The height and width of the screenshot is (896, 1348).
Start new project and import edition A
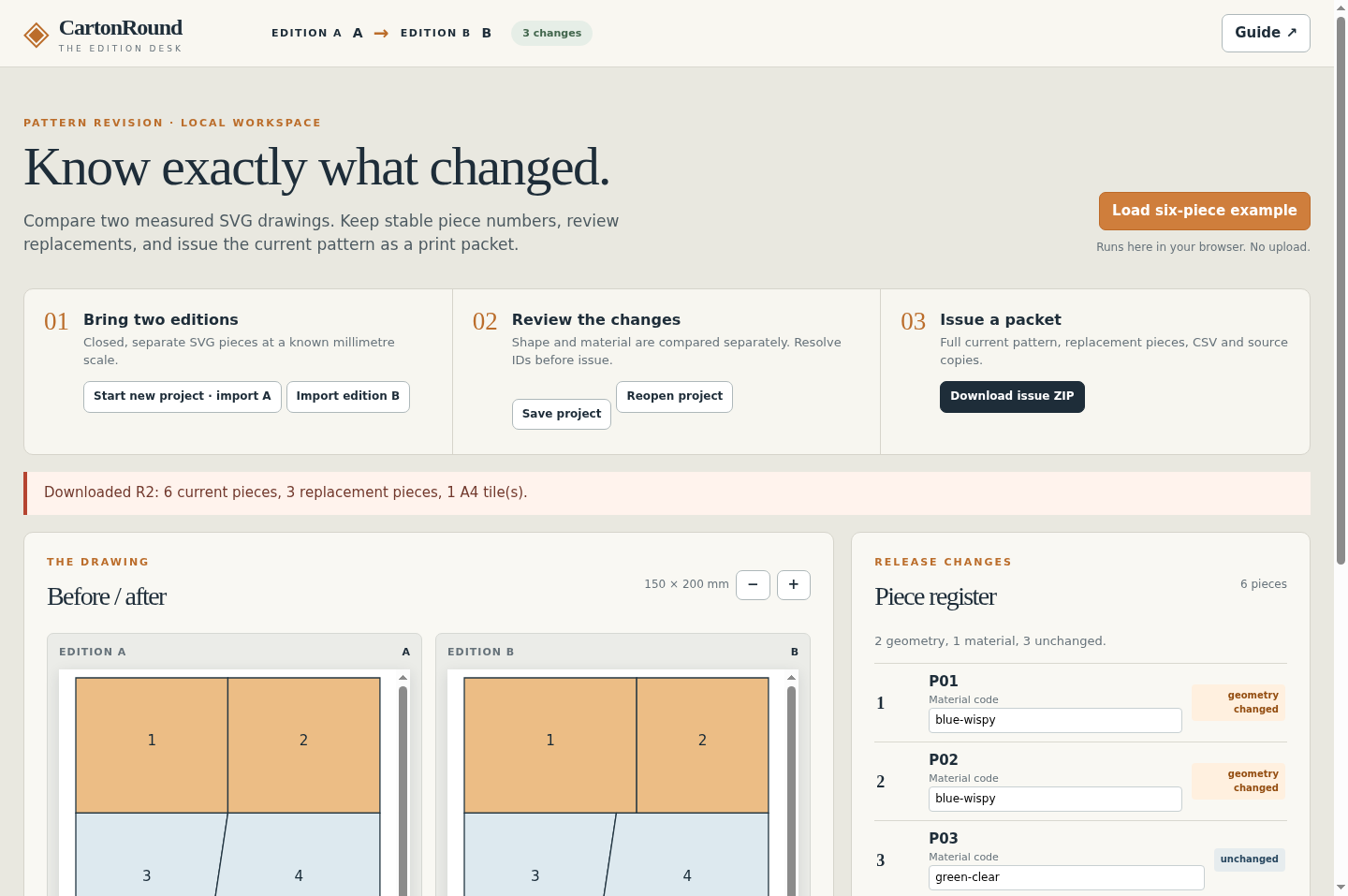182,396
